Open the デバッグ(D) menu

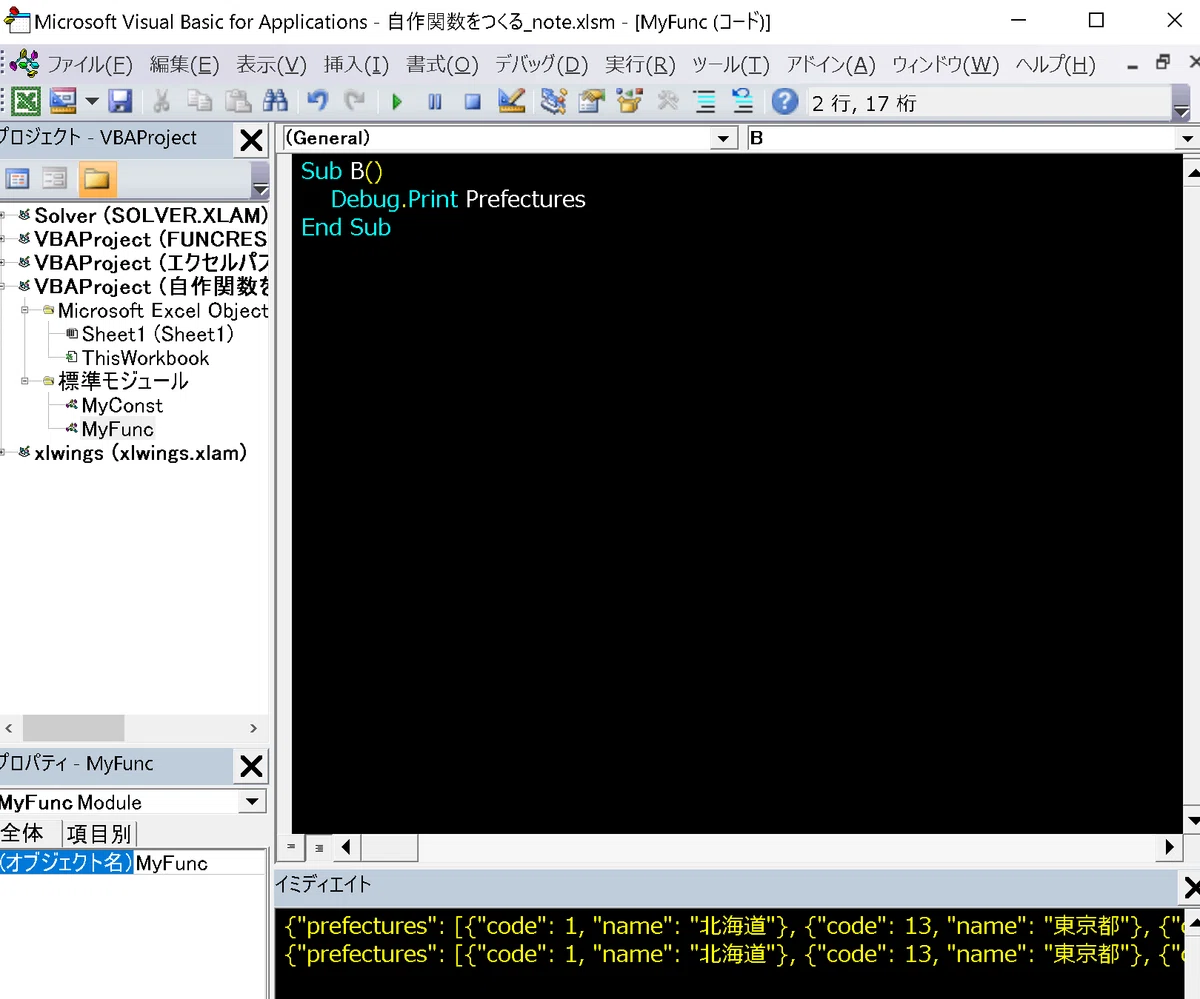point(542,65)
